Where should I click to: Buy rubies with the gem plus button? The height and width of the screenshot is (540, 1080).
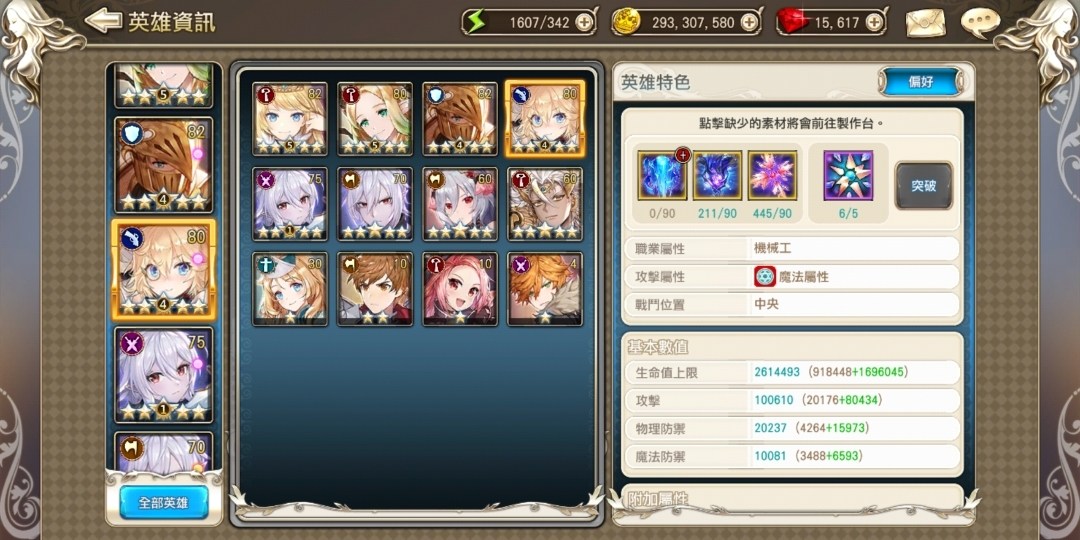click(873, 23)
